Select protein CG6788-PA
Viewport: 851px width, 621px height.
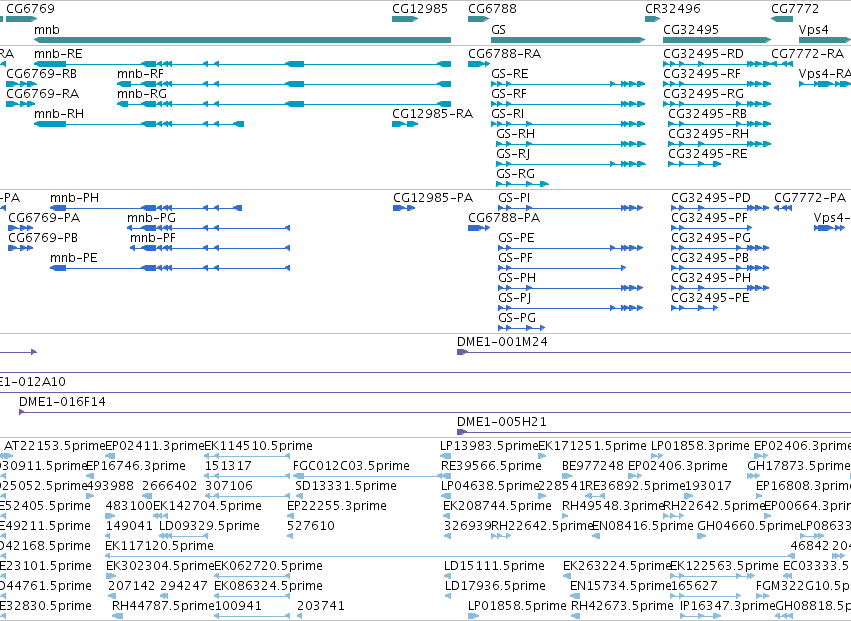click(x=479, y=228)
